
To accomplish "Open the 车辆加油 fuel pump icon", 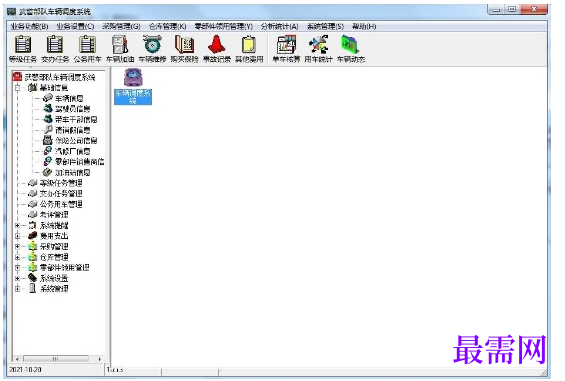I will tap(120, 49).
